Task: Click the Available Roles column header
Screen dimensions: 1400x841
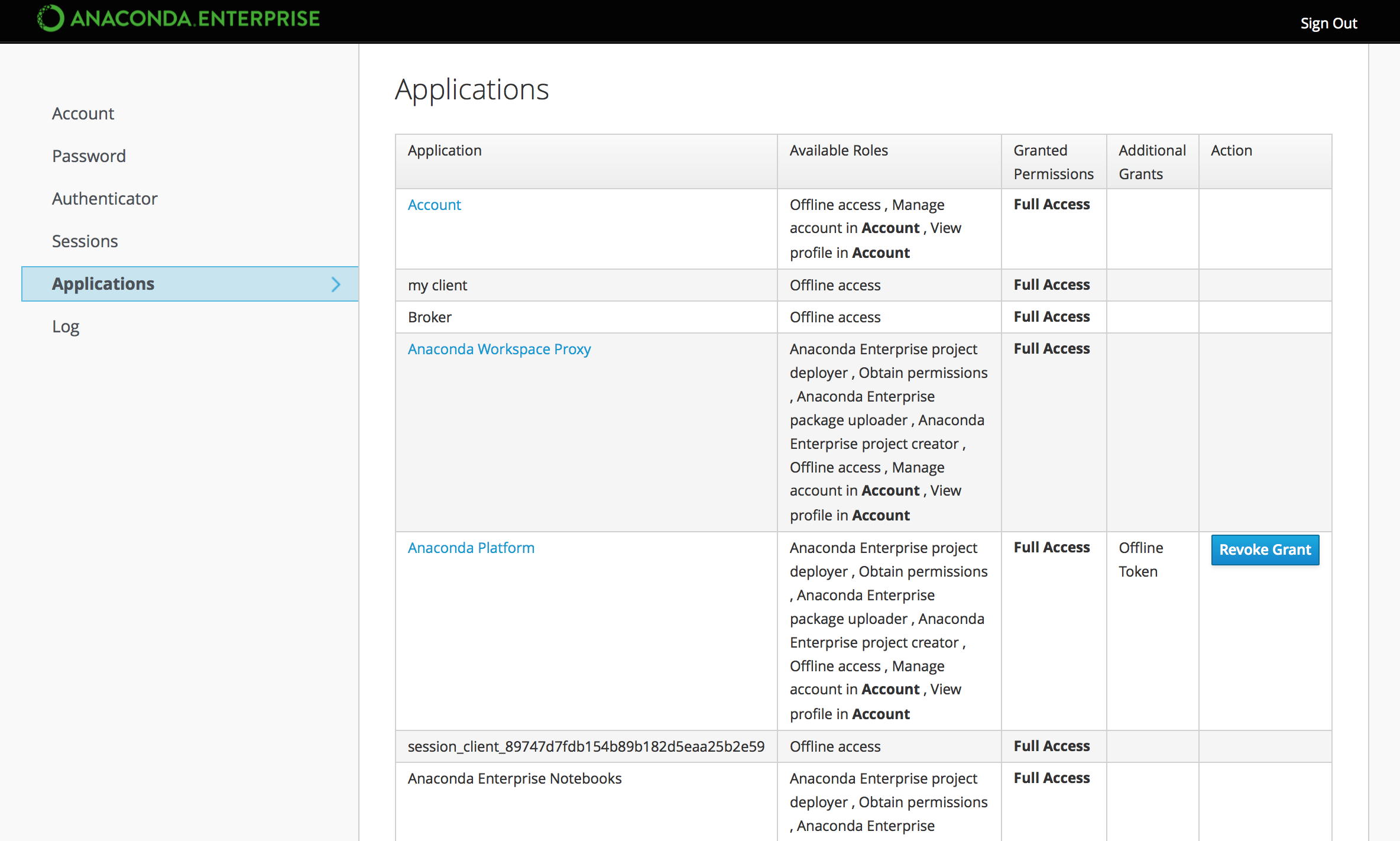Action: click(x=838, y=150)
